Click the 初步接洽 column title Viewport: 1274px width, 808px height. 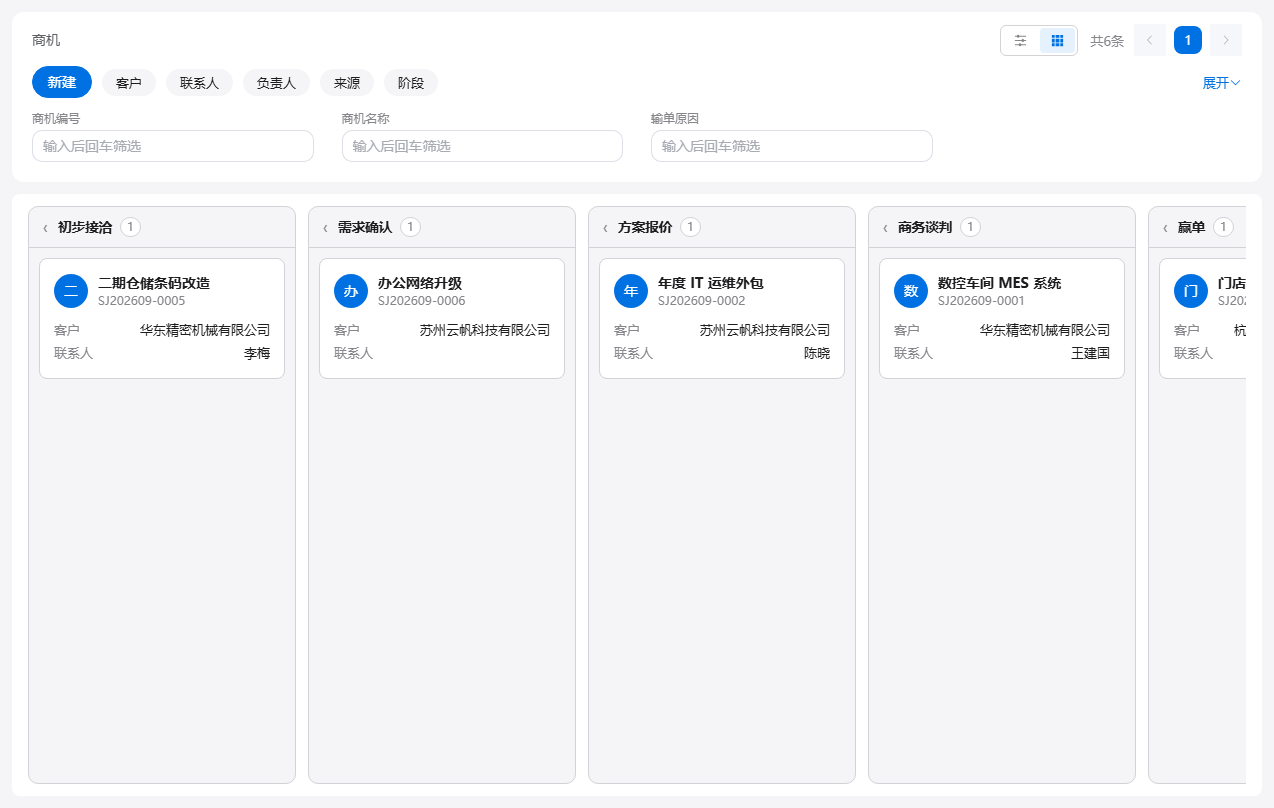(85, 228)
